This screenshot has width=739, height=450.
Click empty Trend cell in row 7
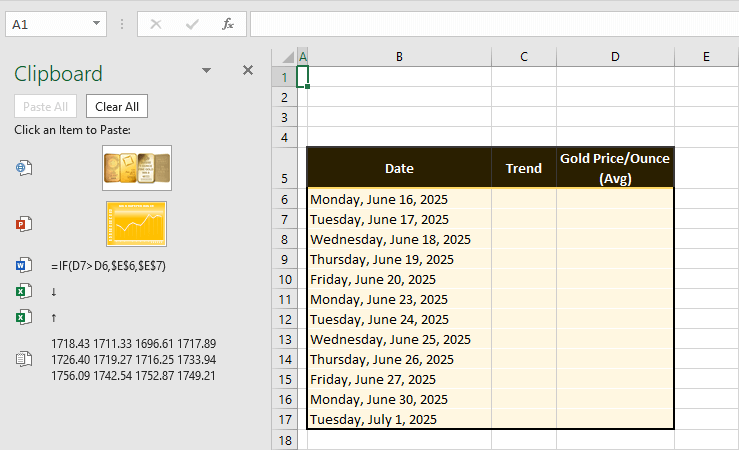click(524, 219)
